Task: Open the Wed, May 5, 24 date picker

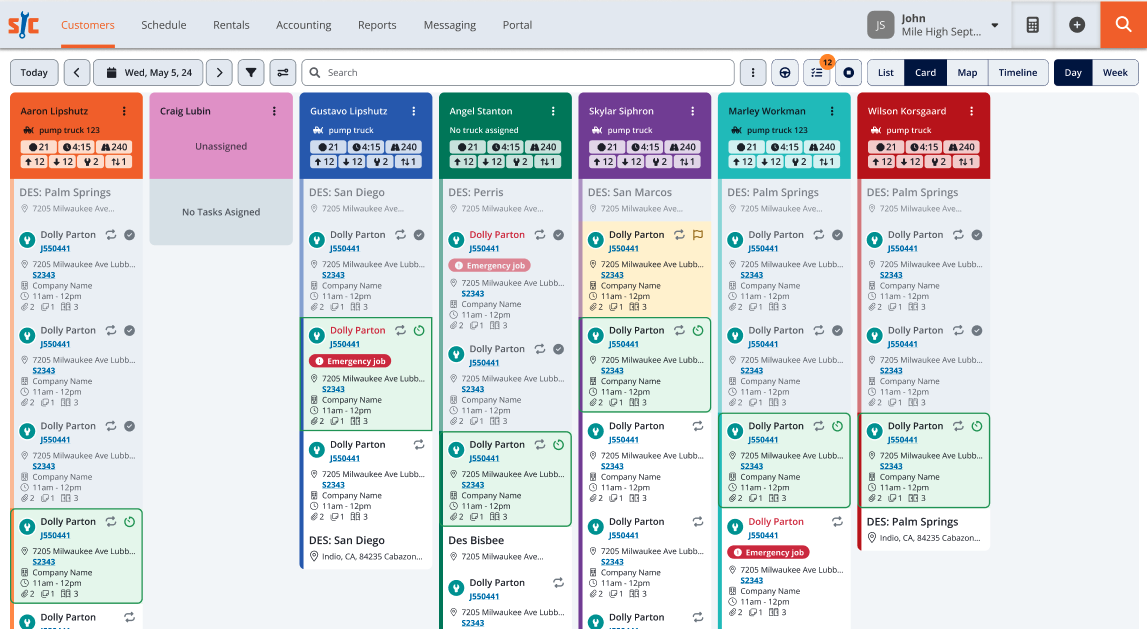Action: tap(150, 72)
